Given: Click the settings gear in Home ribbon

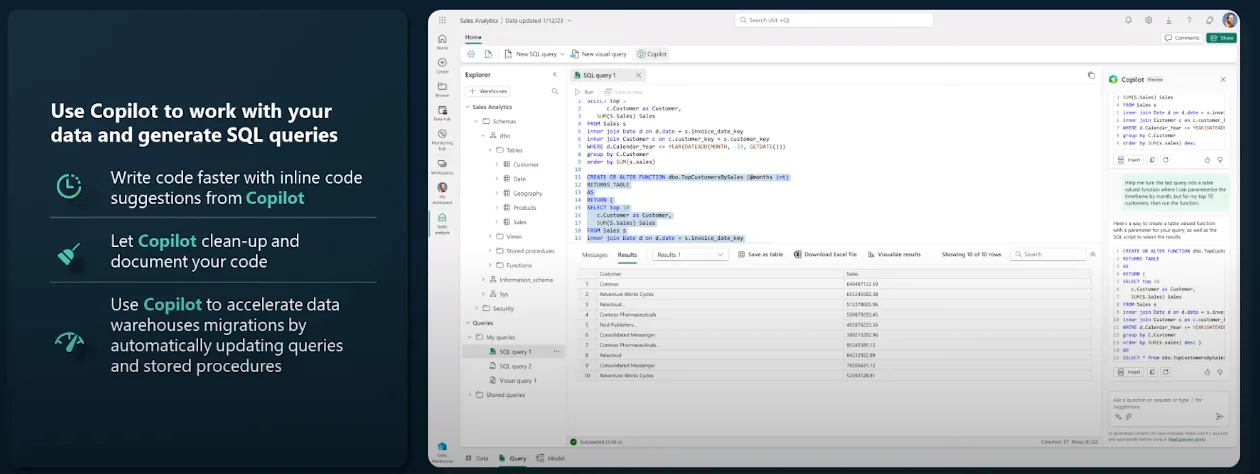Looking at the screenshot, I should [471, 54].
